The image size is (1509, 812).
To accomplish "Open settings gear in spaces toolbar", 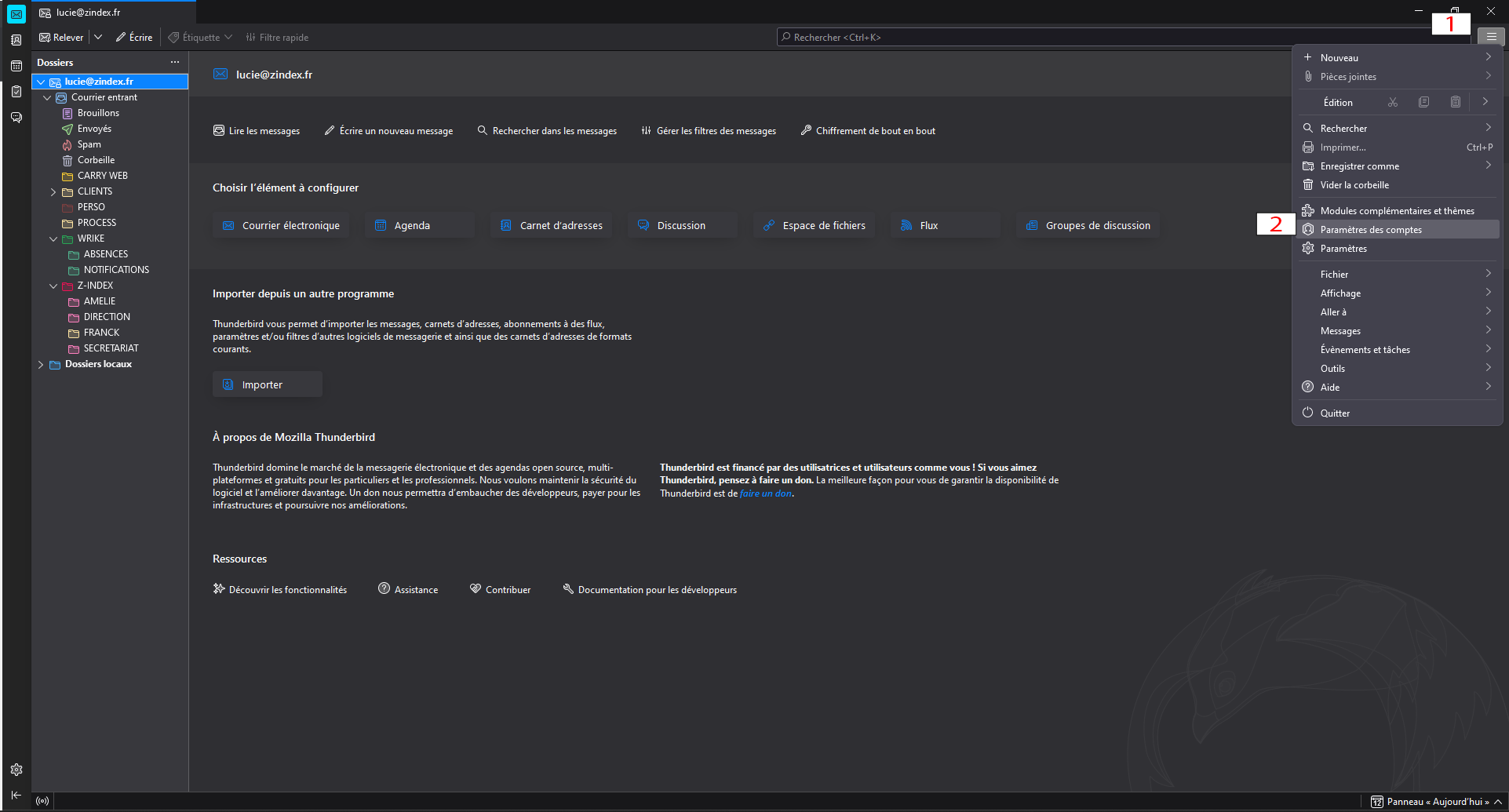I will (x=16, y=770).
